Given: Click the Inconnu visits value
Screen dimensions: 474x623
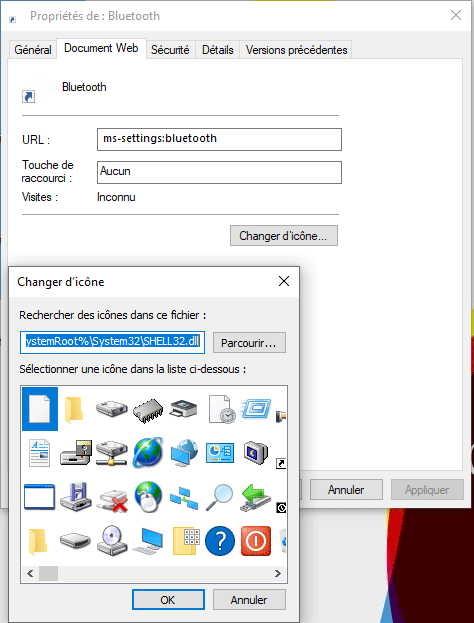Looking at the screenshot, I should [116, 197].
